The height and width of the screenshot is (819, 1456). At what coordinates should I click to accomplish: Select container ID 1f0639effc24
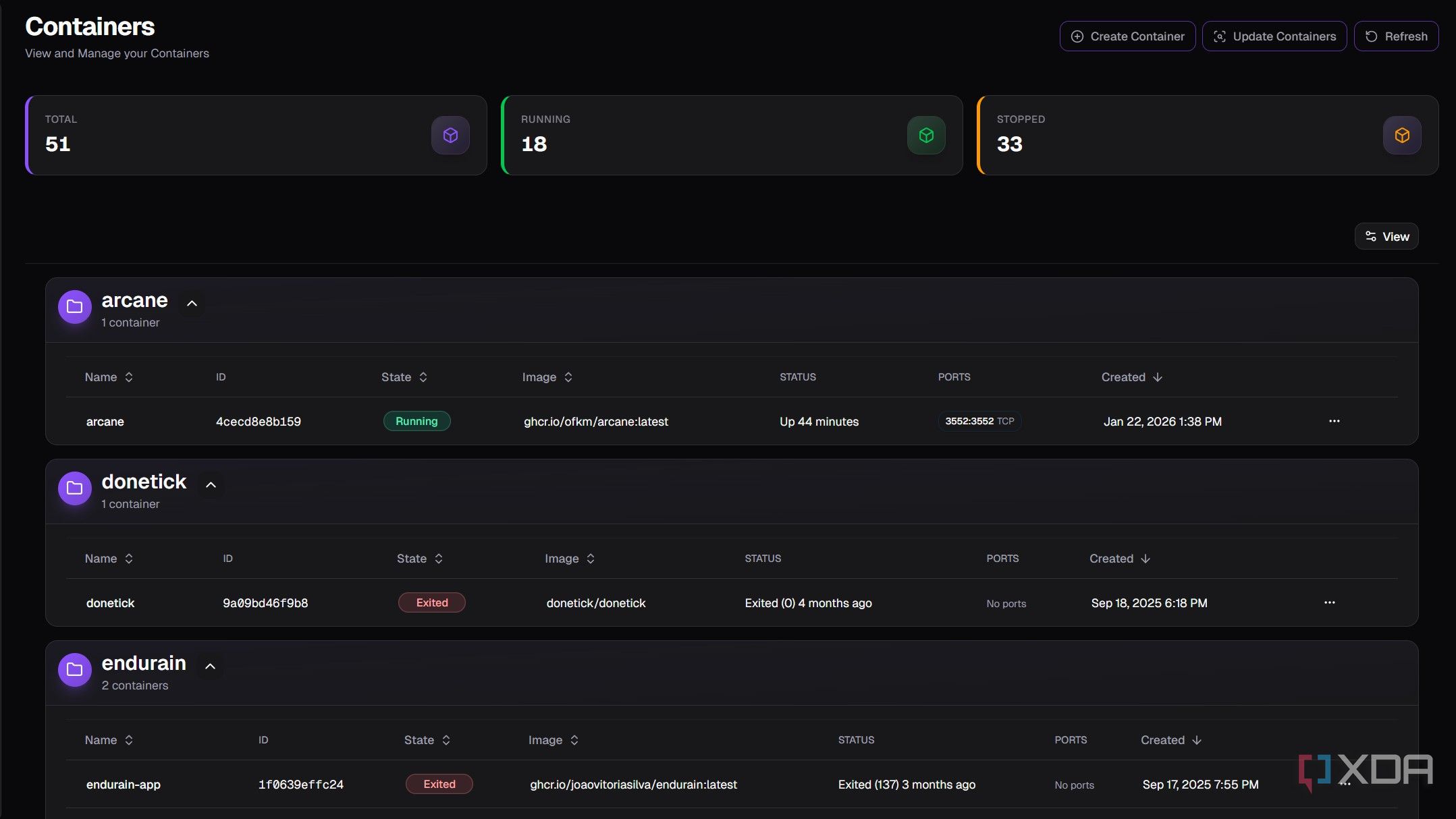(x=301, y=785)
